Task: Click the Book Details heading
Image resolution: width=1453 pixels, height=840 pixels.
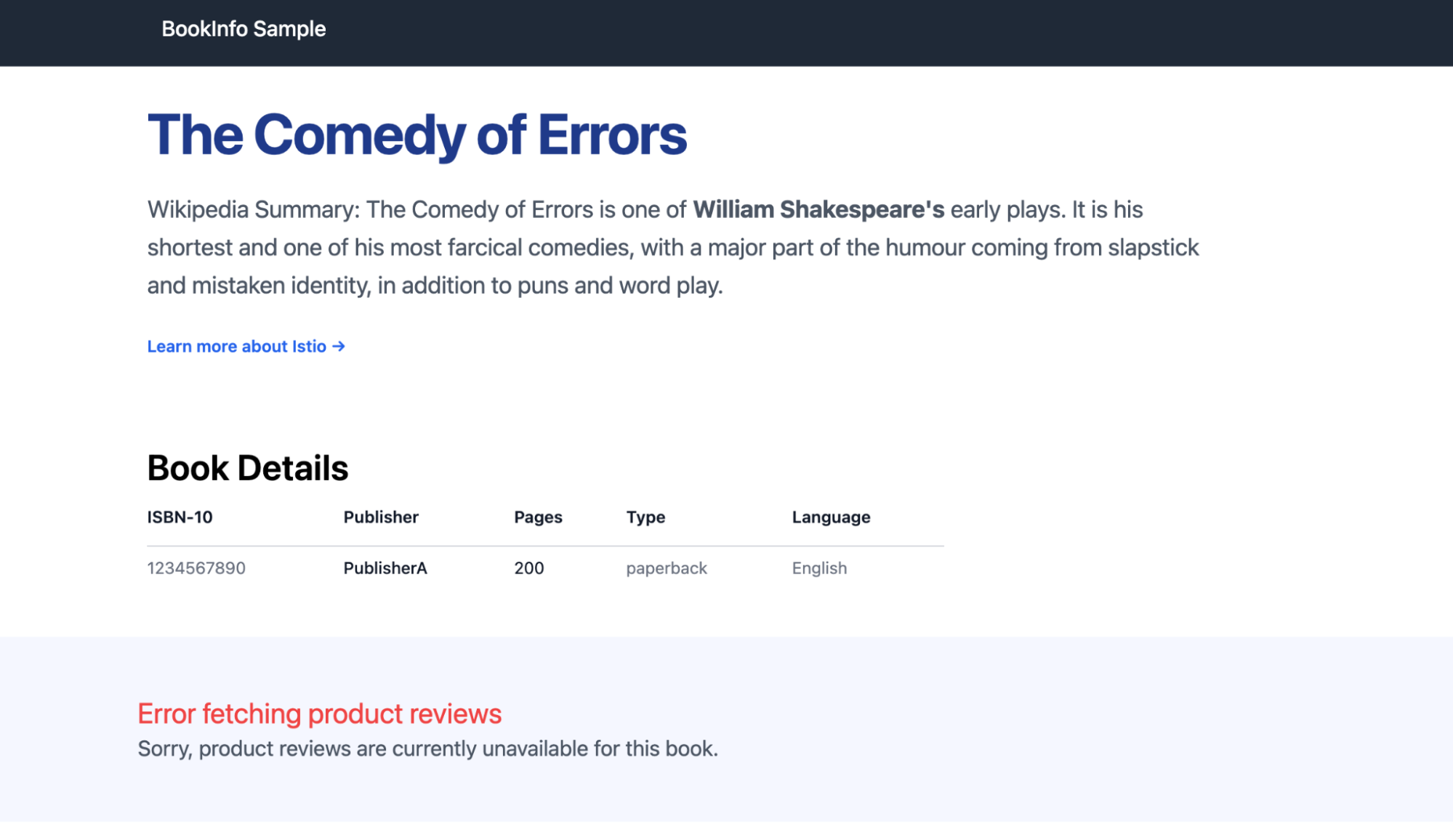Action: point(248,468)
